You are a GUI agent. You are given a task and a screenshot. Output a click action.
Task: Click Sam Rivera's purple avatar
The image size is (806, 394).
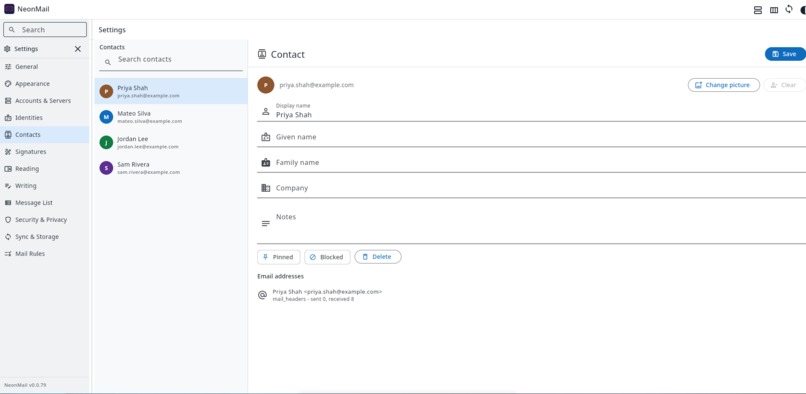[x=106, y=168]
